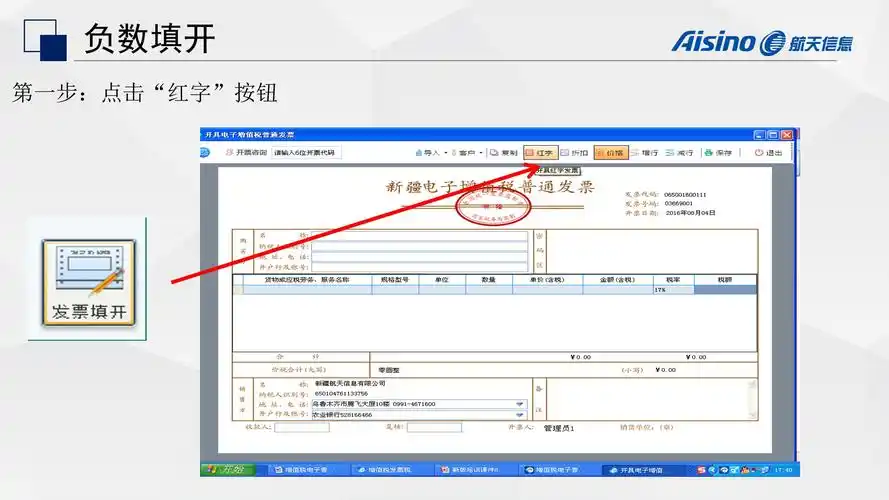Click the 开始 Start button on taskbar
This screenshot has height=500, width=889.
point(228,469)
